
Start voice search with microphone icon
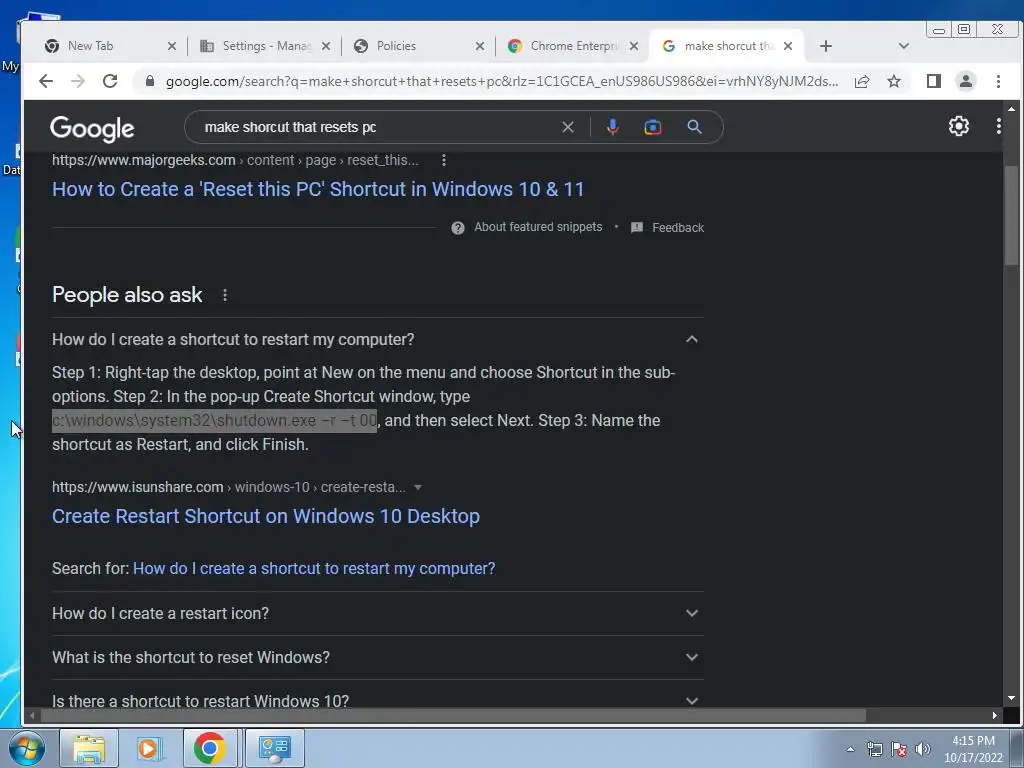coord(613,127)
